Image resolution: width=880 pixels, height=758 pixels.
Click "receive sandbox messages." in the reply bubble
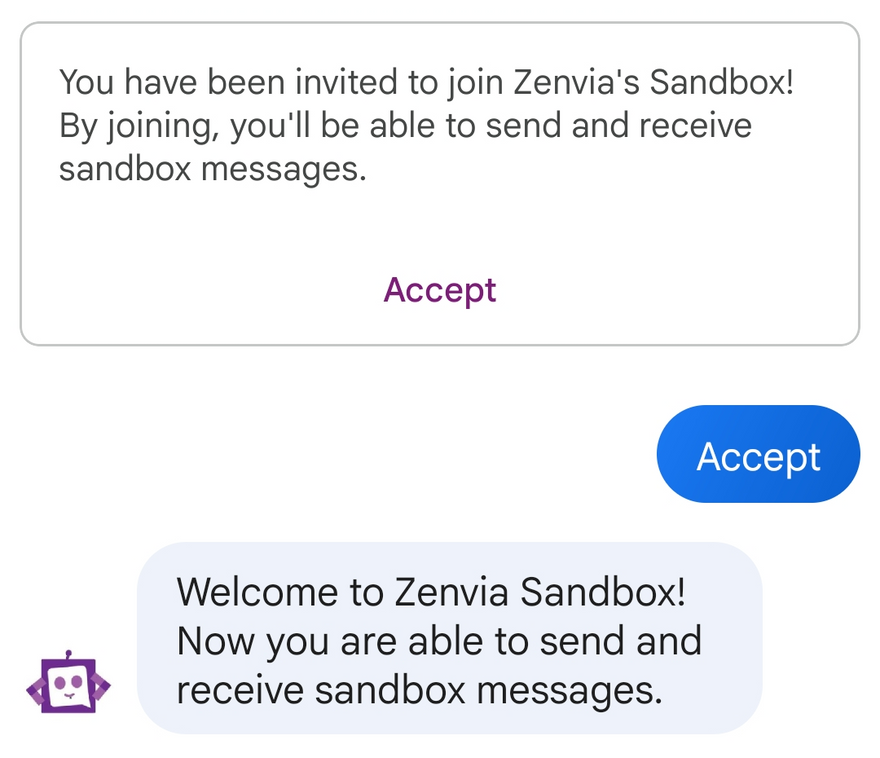(x=419, y=689)
